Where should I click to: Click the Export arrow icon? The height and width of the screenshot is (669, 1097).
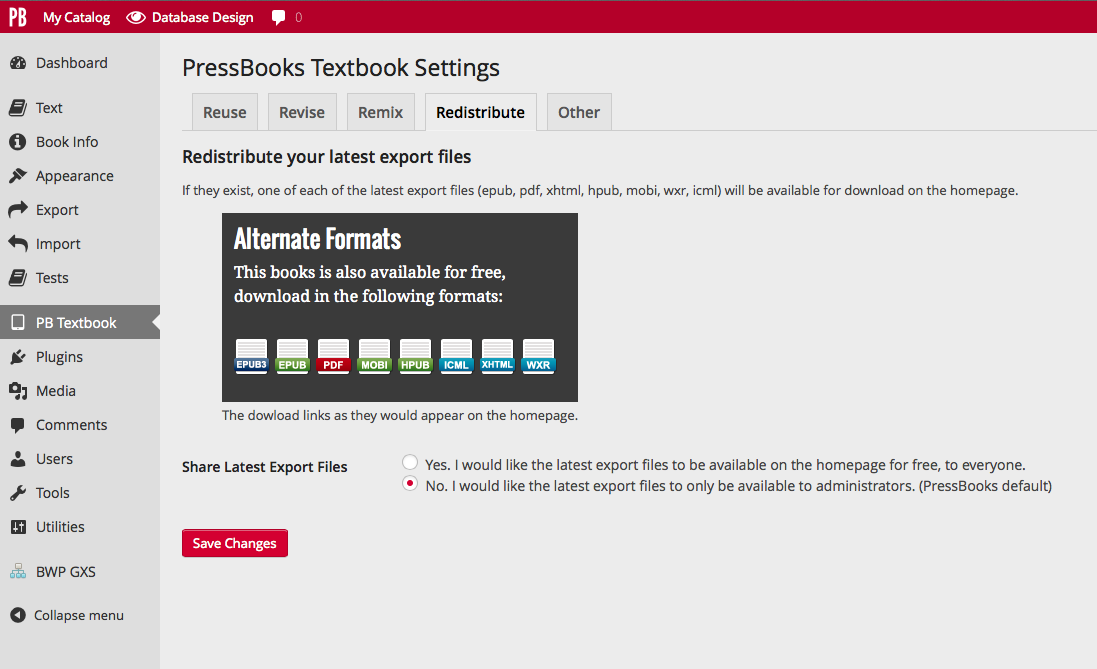click(x=17, y=210)
